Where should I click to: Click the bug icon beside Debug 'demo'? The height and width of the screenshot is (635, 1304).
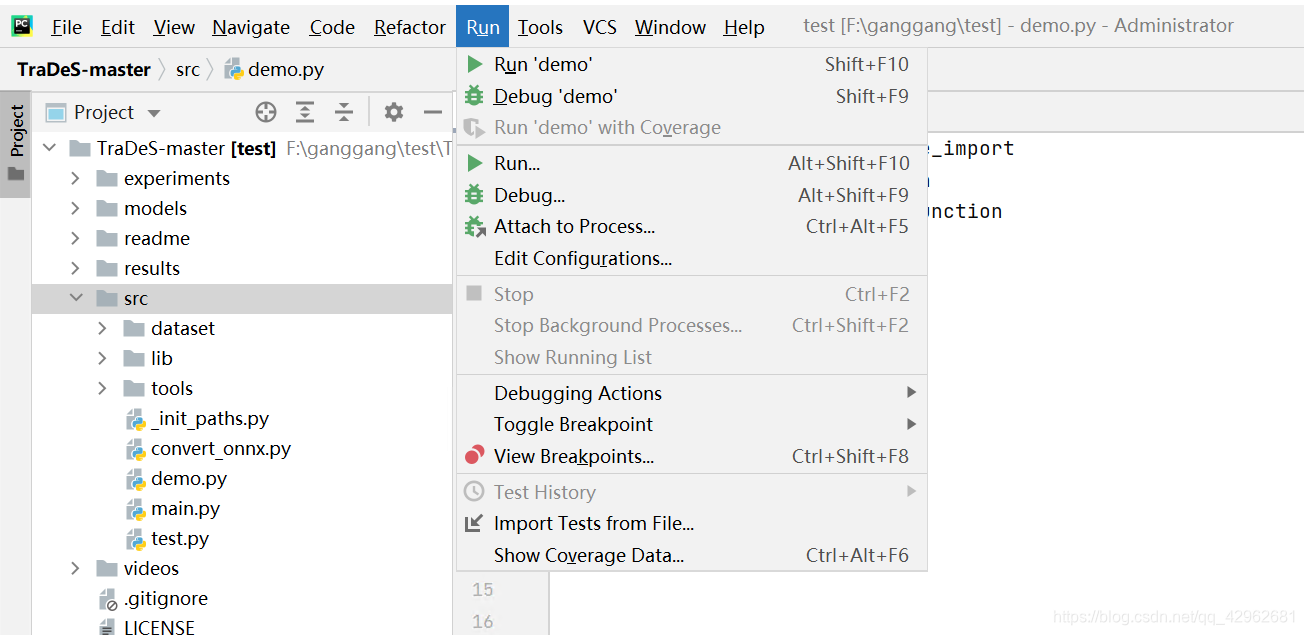coord(475,96)
